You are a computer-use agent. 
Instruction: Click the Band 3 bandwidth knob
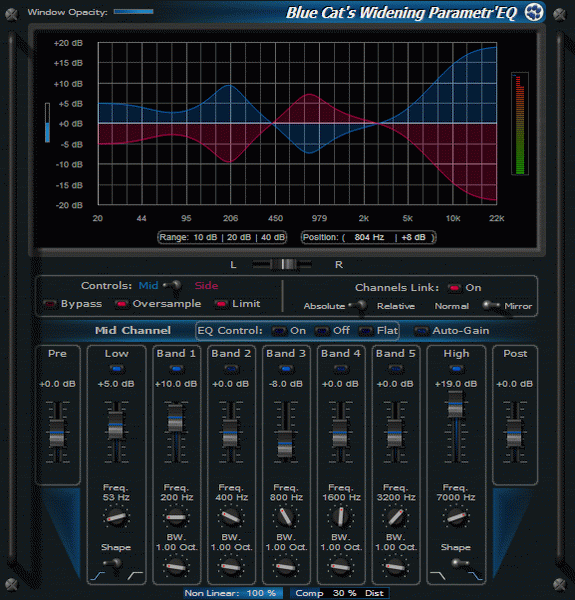(x=286, y=567)
